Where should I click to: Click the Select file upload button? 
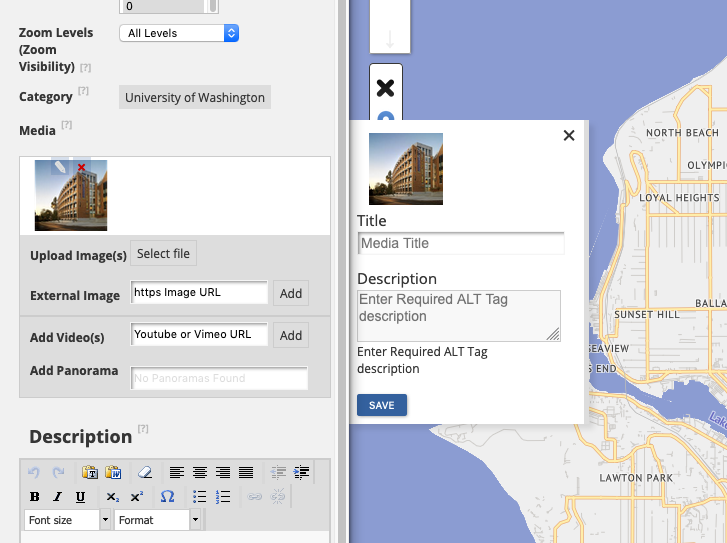(163, 254)
